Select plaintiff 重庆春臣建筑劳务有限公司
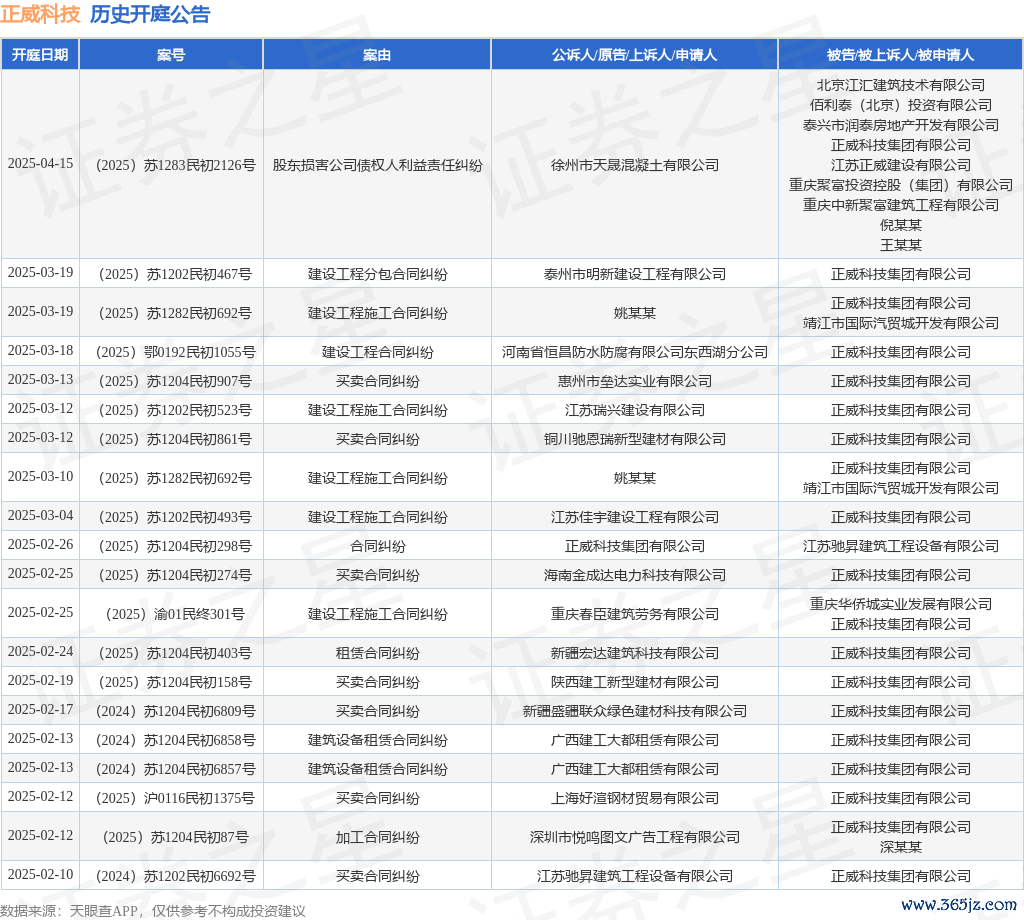Image resolution: width=1024 pixels, height=920 pixels. [635, 614]
